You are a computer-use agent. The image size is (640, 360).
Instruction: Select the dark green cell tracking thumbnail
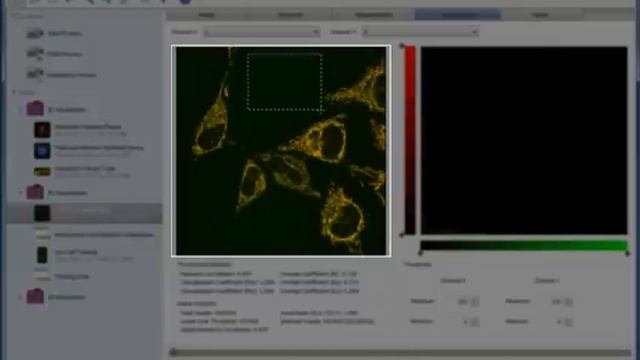click(x=42, y=255)
